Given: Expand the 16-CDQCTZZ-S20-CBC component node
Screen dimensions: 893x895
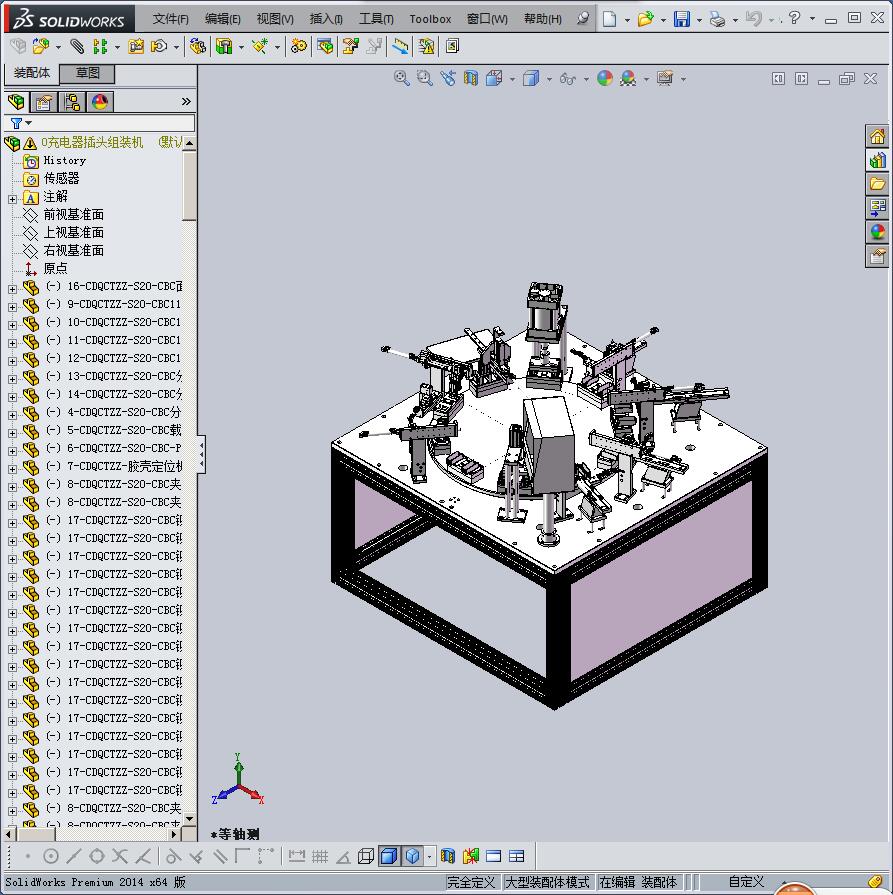Looking at the screenshot, I should coord(12,289).
